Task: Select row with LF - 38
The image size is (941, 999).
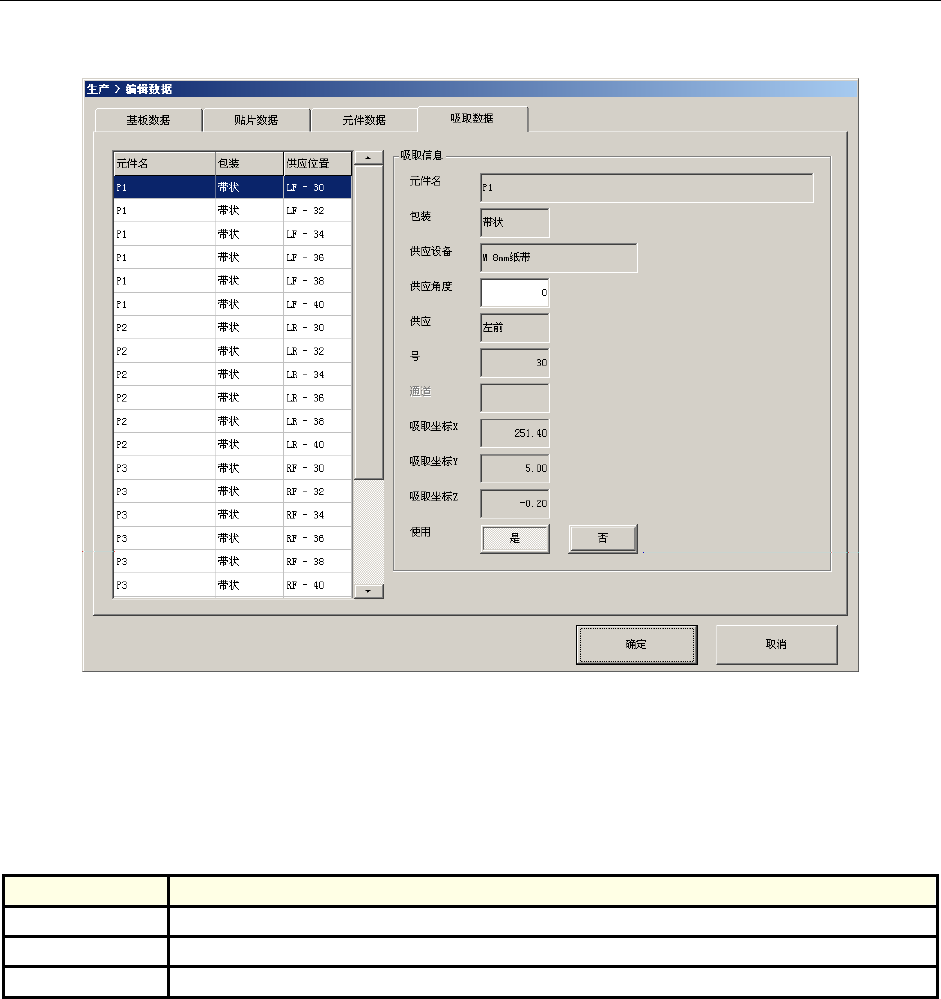Action: [233, 281]
